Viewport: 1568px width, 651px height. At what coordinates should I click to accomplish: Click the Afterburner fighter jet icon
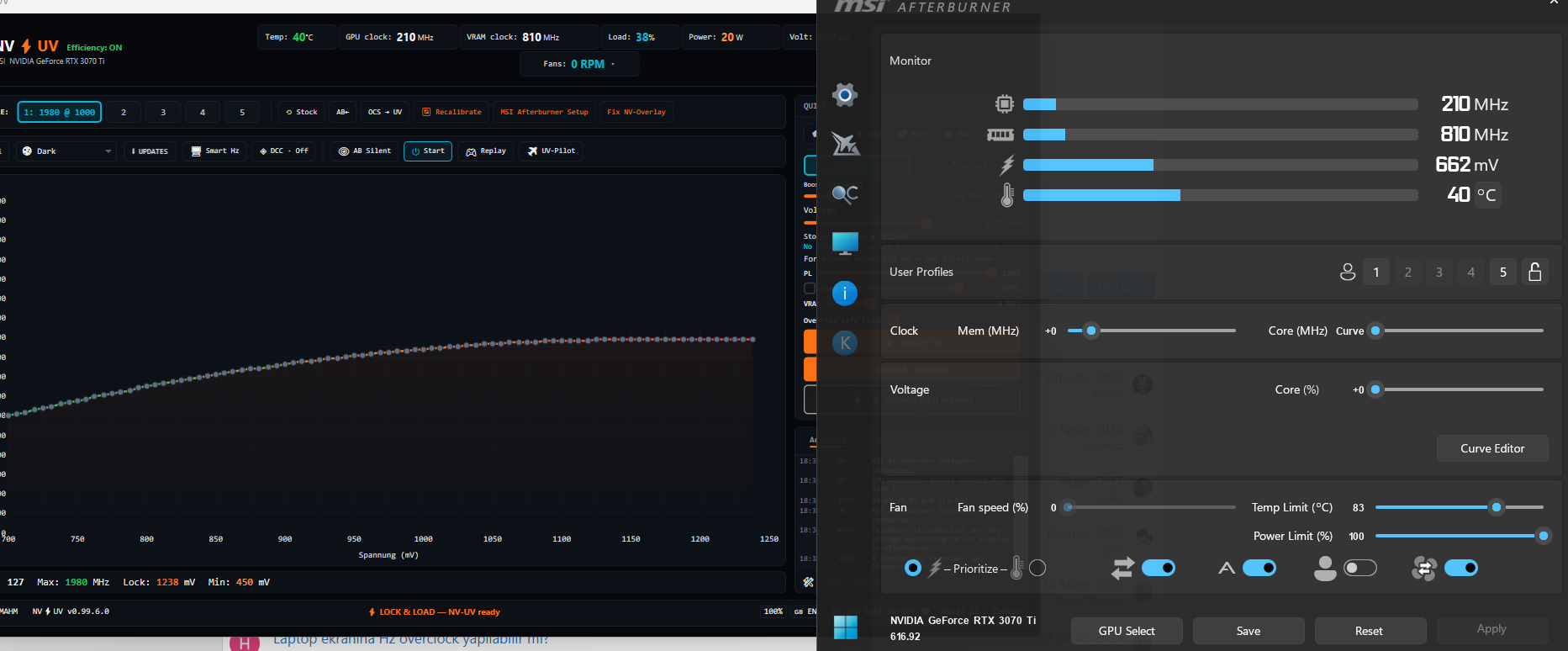[845, 144]
